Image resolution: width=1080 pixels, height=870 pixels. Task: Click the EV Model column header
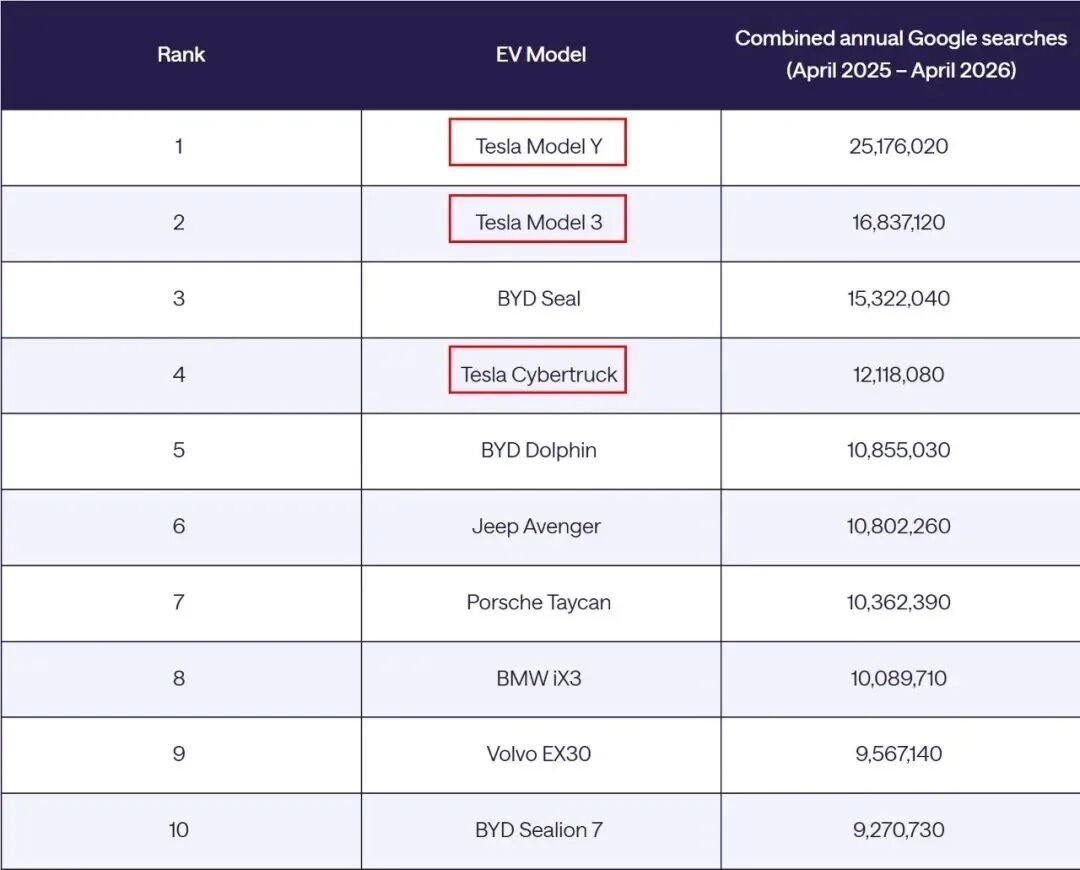[541, 54]
